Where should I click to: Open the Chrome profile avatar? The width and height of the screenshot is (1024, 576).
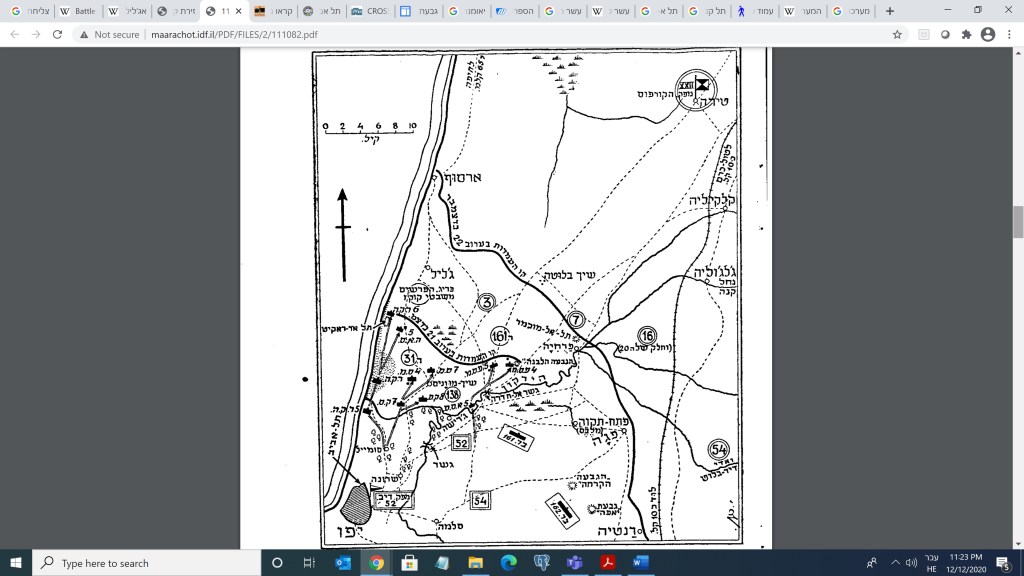(988, 34)
